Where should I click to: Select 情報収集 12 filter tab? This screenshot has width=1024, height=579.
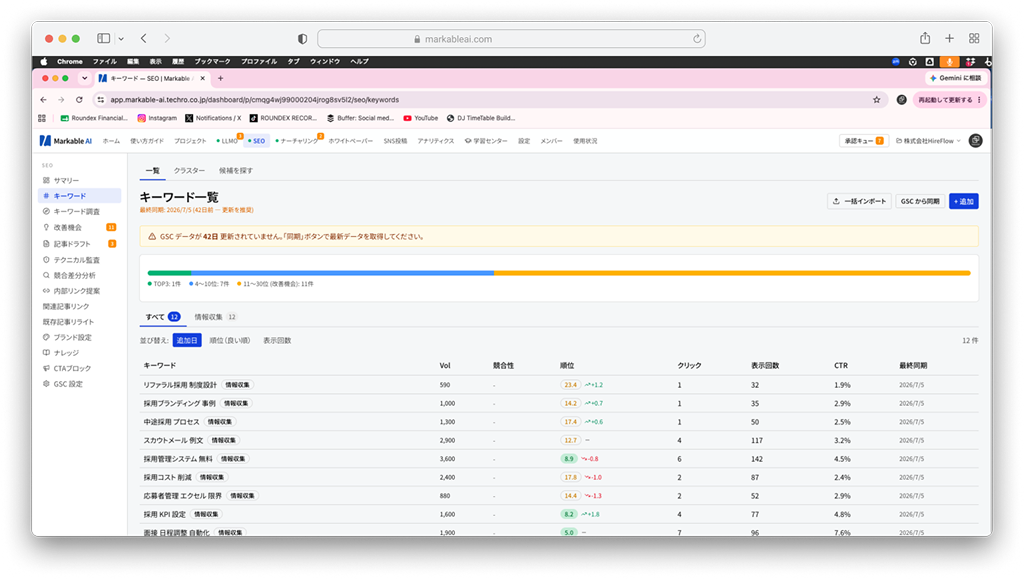tap(216, 317)
